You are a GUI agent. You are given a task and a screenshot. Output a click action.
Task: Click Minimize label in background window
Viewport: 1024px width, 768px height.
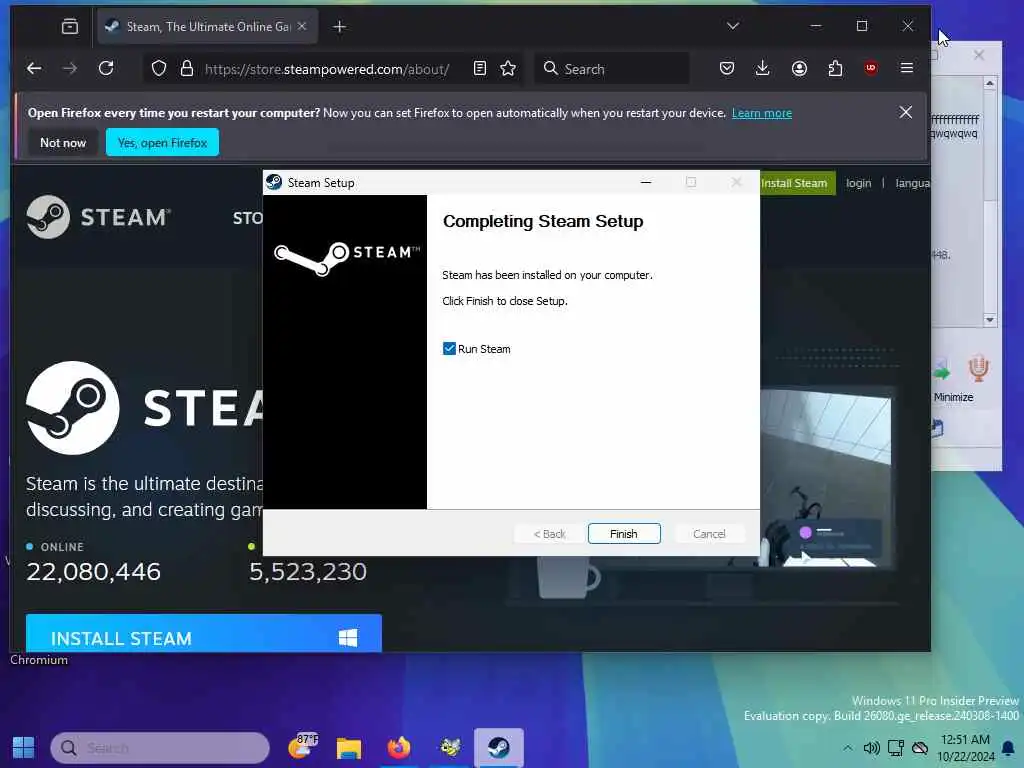953,397
